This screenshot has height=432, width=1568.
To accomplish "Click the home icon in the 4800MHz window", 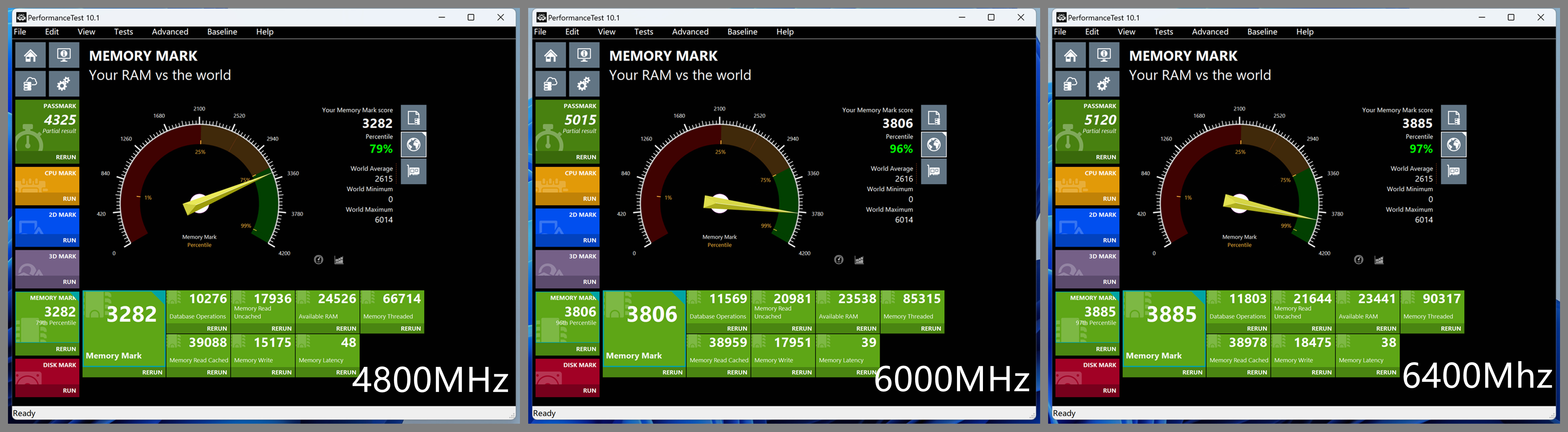I will [x=31, y=56].
